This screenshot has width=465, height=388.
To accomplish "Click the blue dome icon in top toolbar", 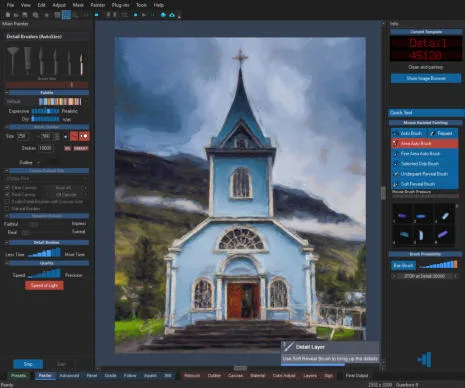I will click(x=163, y=15).
